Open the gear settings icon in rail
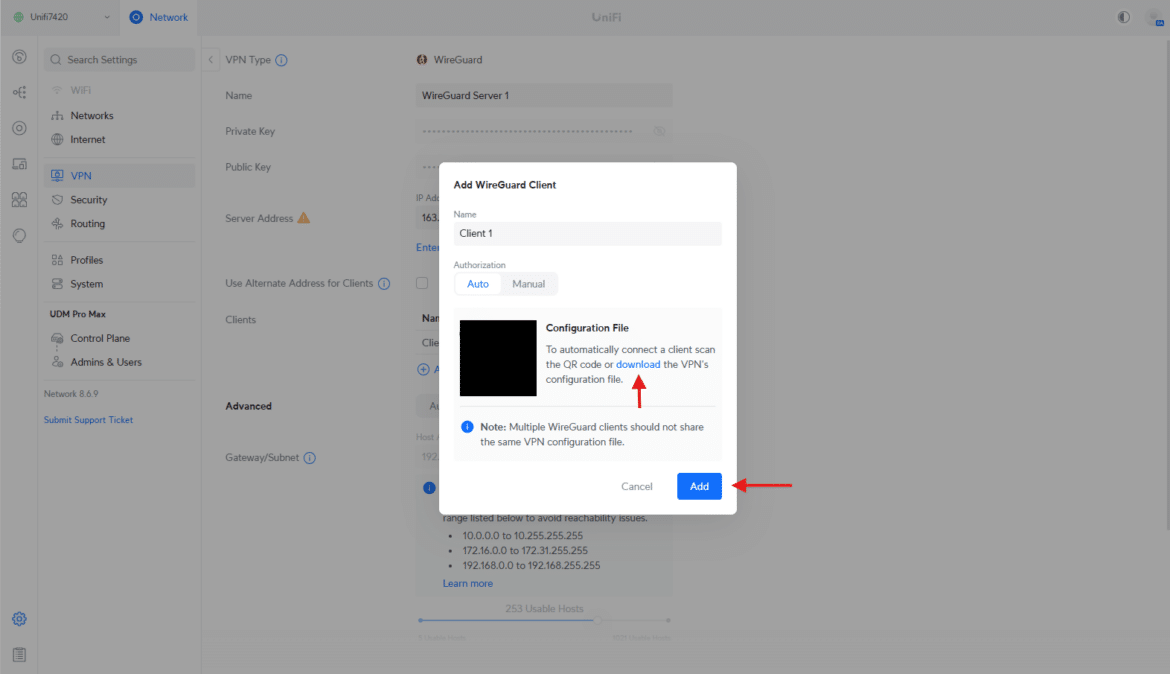The height and width of the screenshot is (674, 1170). (19, 619)
